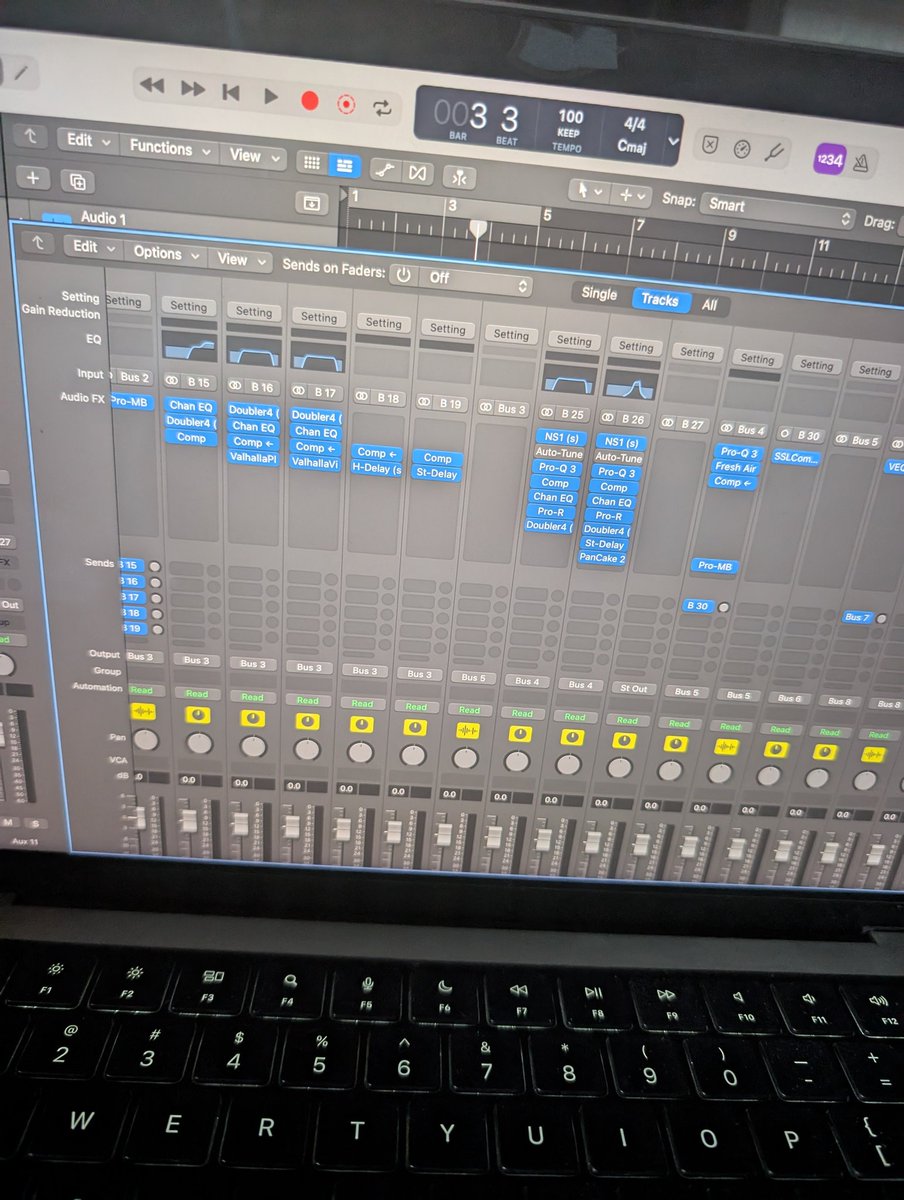The width and height of the screenshot is (904, 1200).
Task: Click the Bus 3 input slot
Action: [x=504, y=408]
